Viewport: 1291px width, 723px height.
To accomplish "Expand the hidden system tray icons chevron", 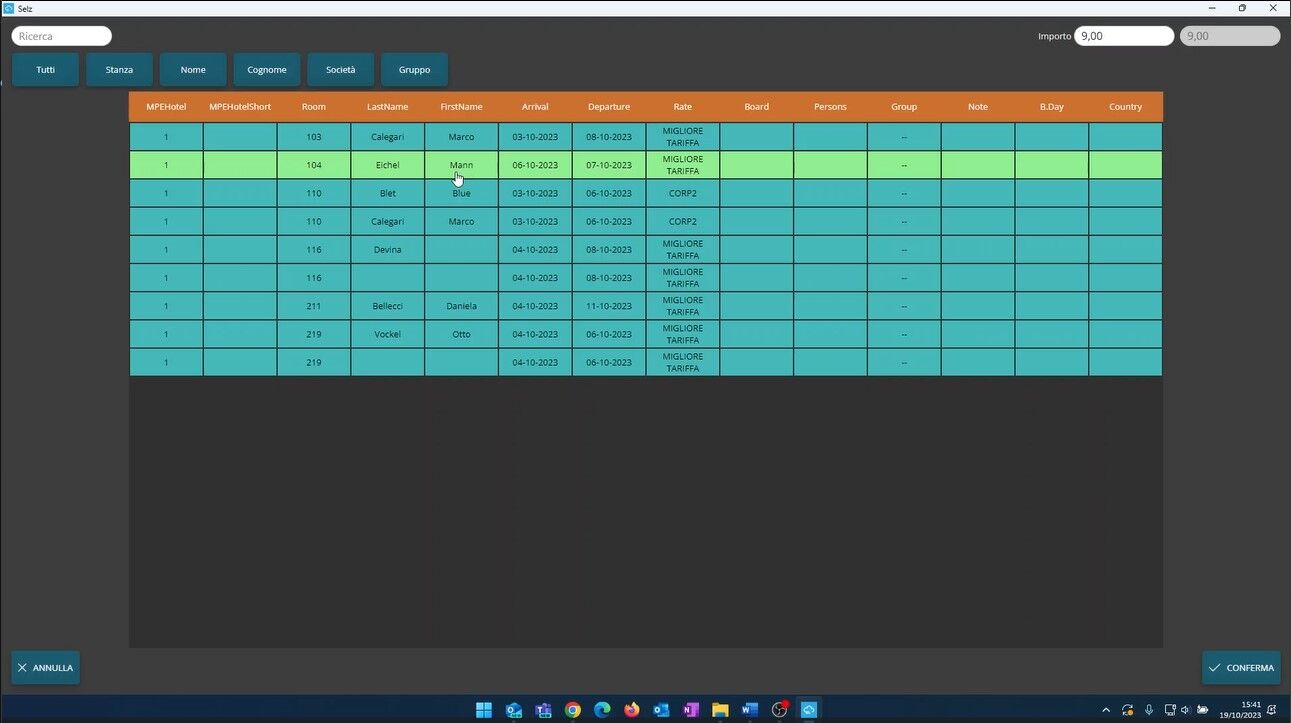I will click(1106, 710).
